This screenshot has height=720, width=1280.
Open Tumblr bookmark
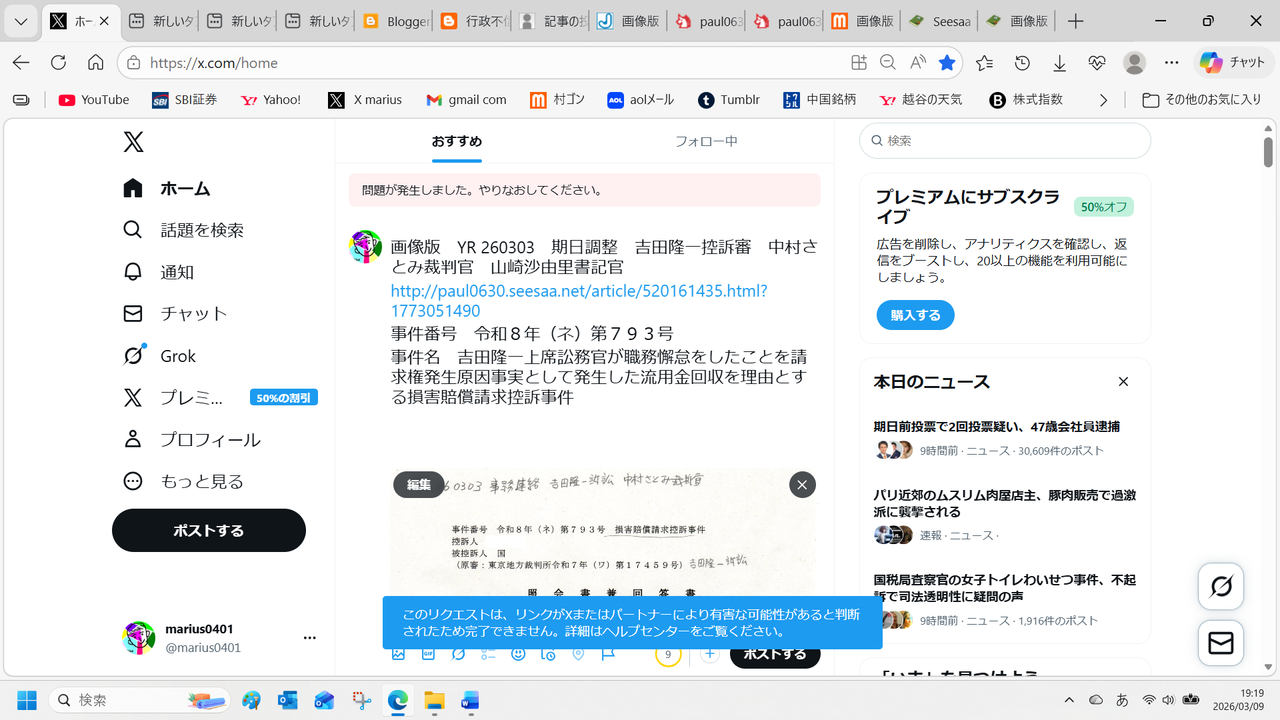[729, 100]
